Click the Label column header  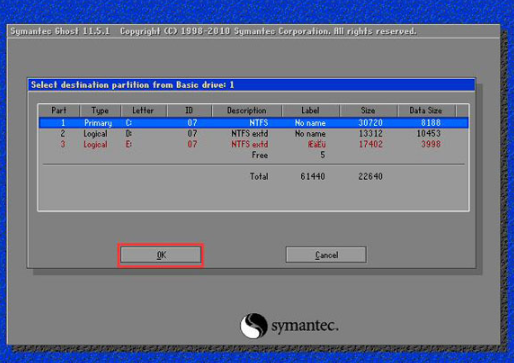point(310,110)
